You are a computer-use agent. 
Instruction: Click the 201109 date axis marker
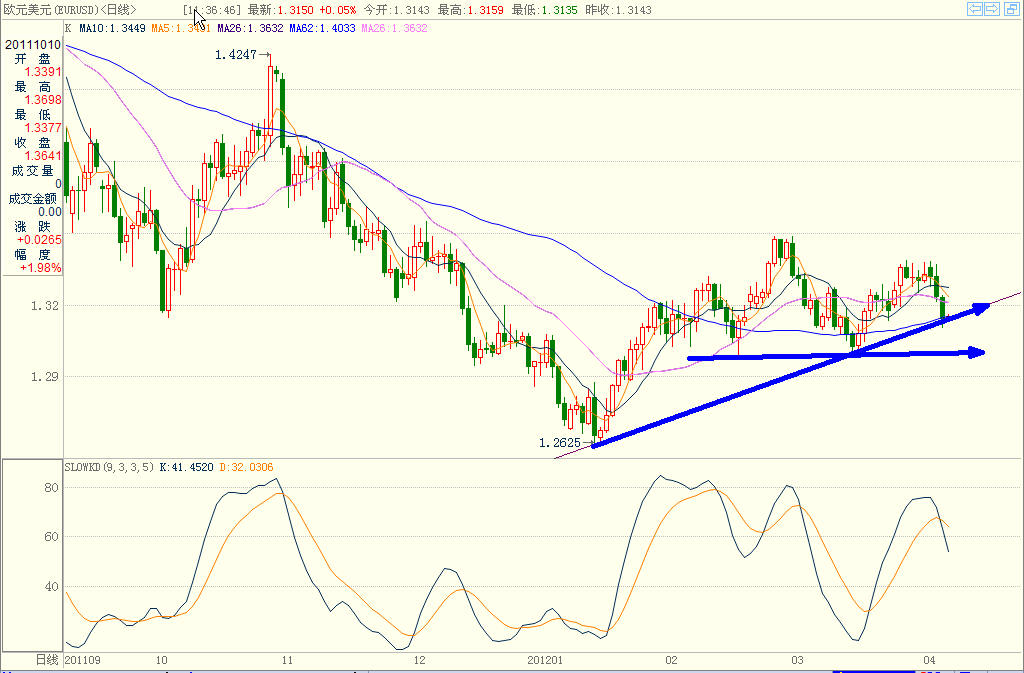[x=83, y=660]
